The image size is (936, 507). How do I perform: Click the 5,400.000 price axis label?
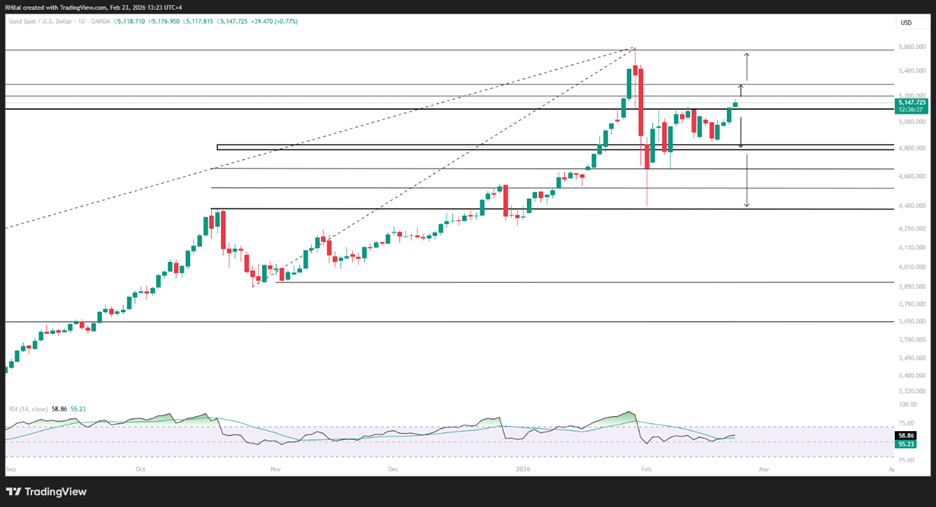click(912, 71)
